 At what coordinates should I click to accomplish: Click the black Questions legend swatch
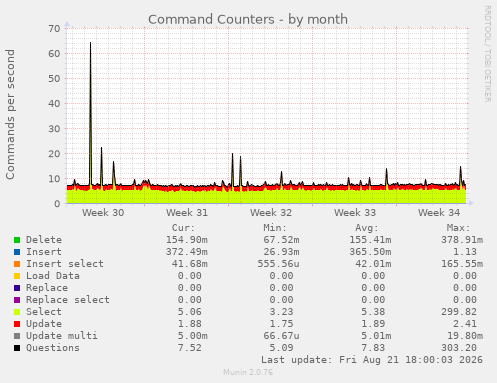click(x=17, y=348)
